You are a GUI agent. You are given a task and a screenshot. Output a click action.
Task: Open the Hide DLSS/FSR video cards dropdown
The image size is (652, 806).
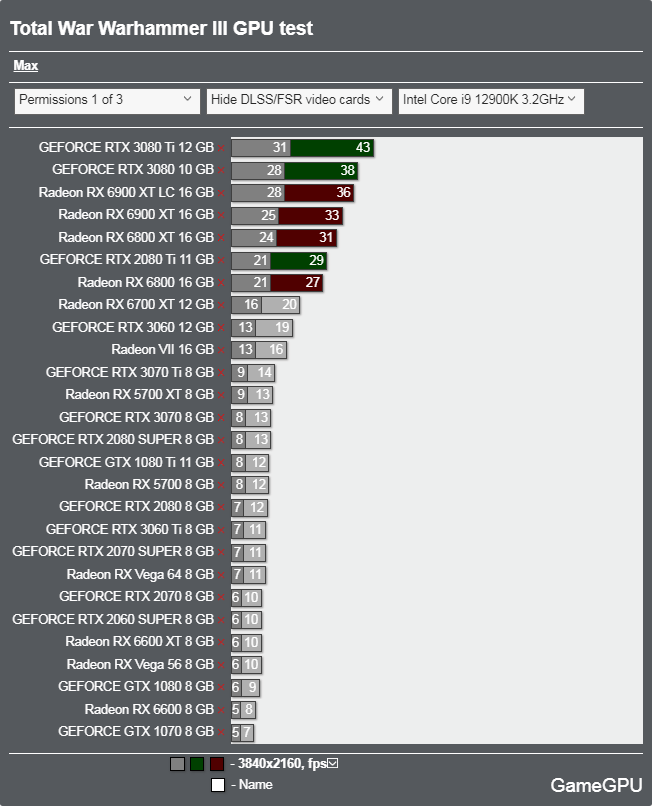(299, 101)
